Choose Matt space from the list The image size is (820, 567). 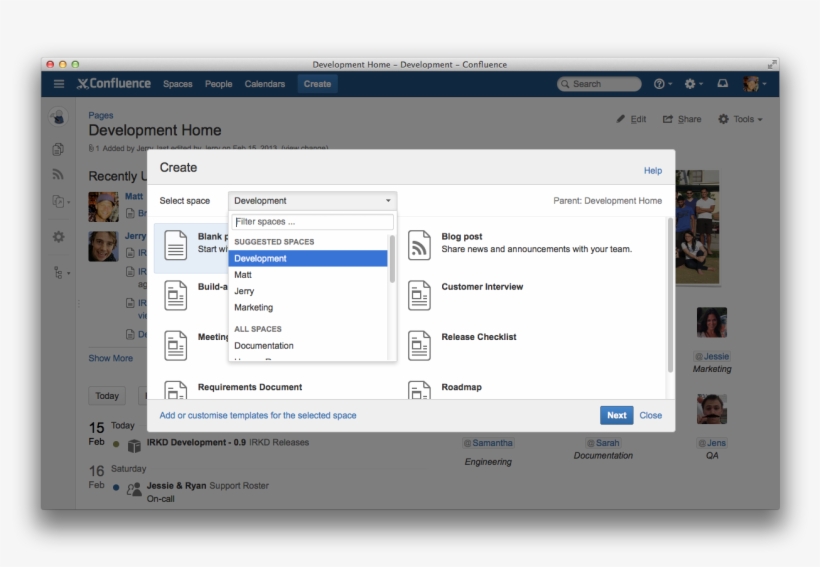tap(308, 275)
